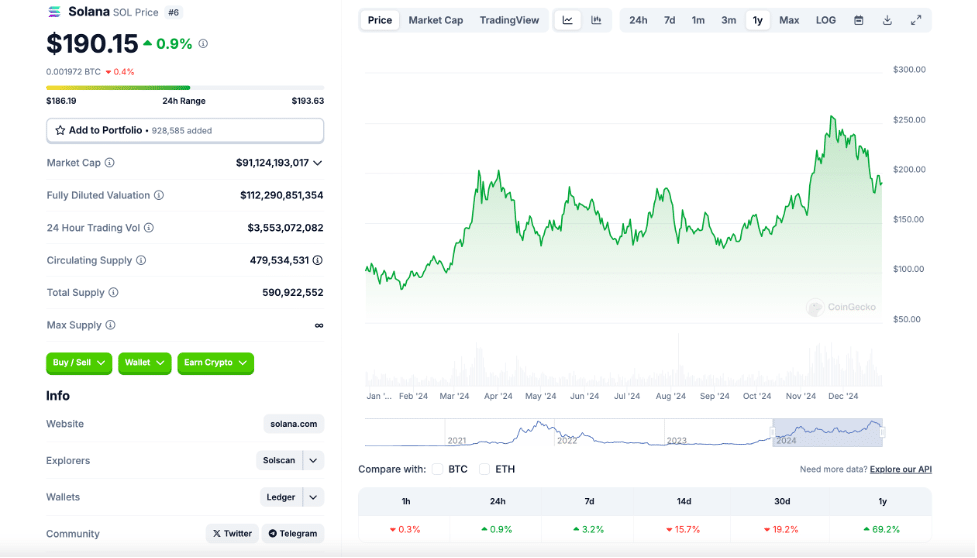The width and height of the screenshot is (977, 558).
Task: Select the Price chart tab
Action: click(x=379, y=20)
